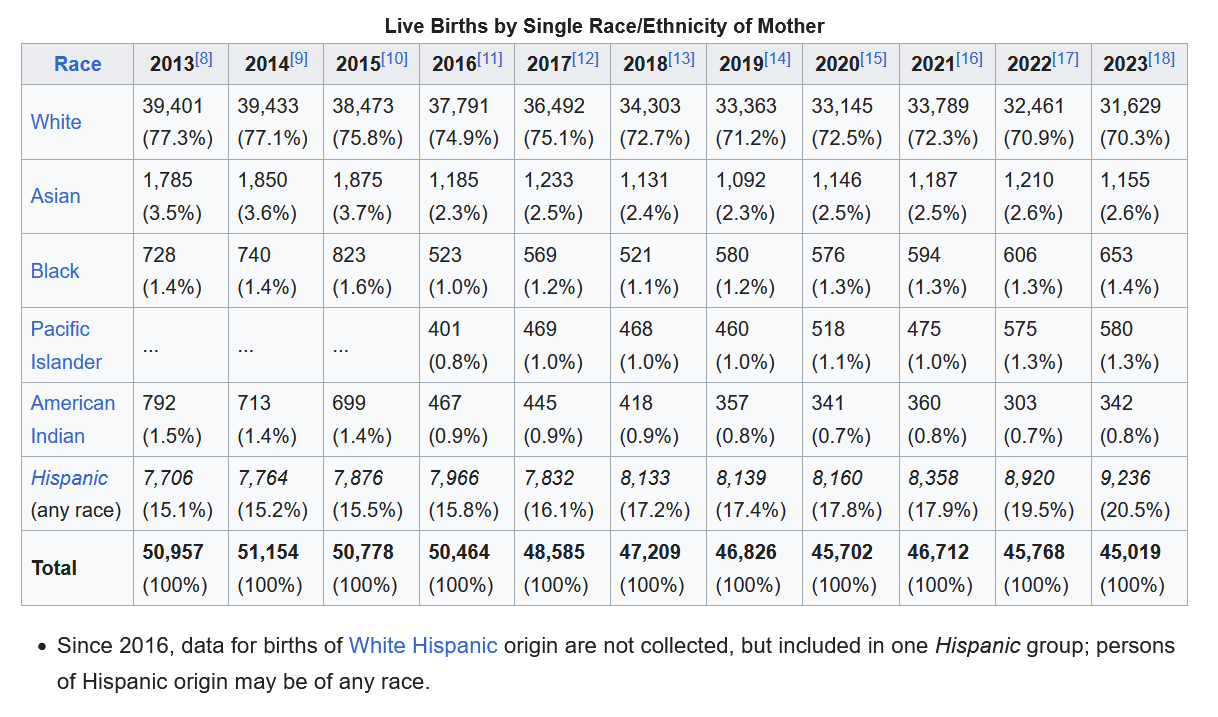This screenshot has height=717, width=1218.
Task: Select the 2022 Pacific Islander cell 575
Action: click(x=1043, y=345)
